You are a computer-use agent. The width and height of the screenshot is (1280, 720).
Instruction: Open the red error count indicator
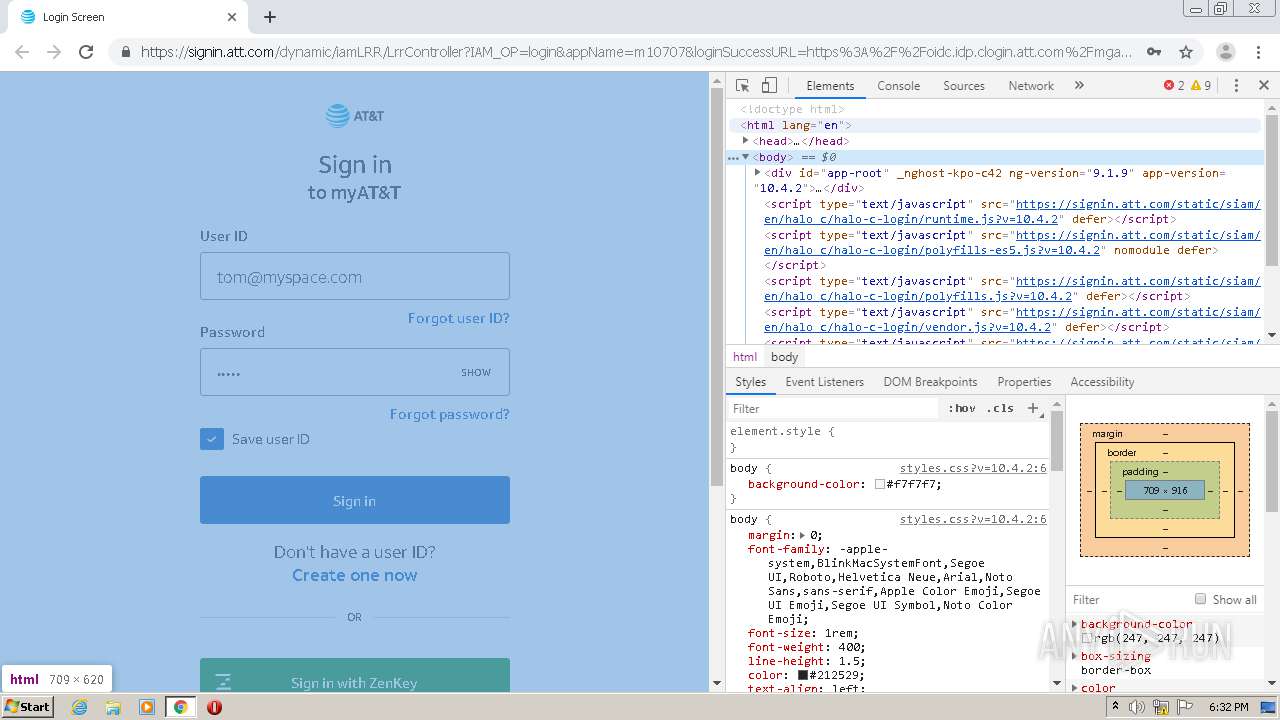[x=1174, y=86]
